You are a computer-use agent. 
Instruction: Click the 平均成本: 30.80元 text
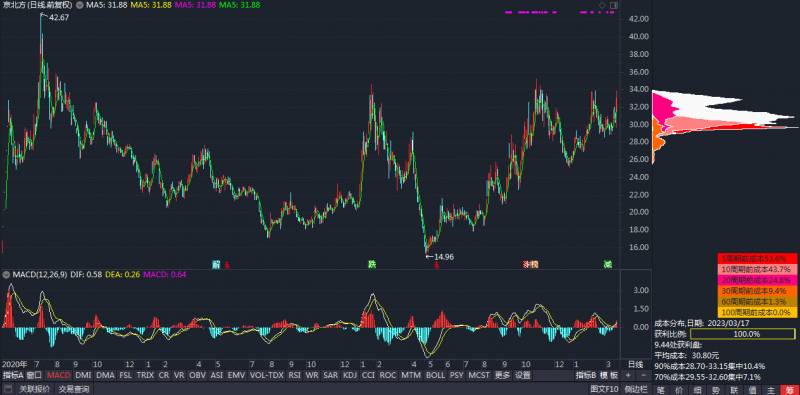[x=687, y=355]
